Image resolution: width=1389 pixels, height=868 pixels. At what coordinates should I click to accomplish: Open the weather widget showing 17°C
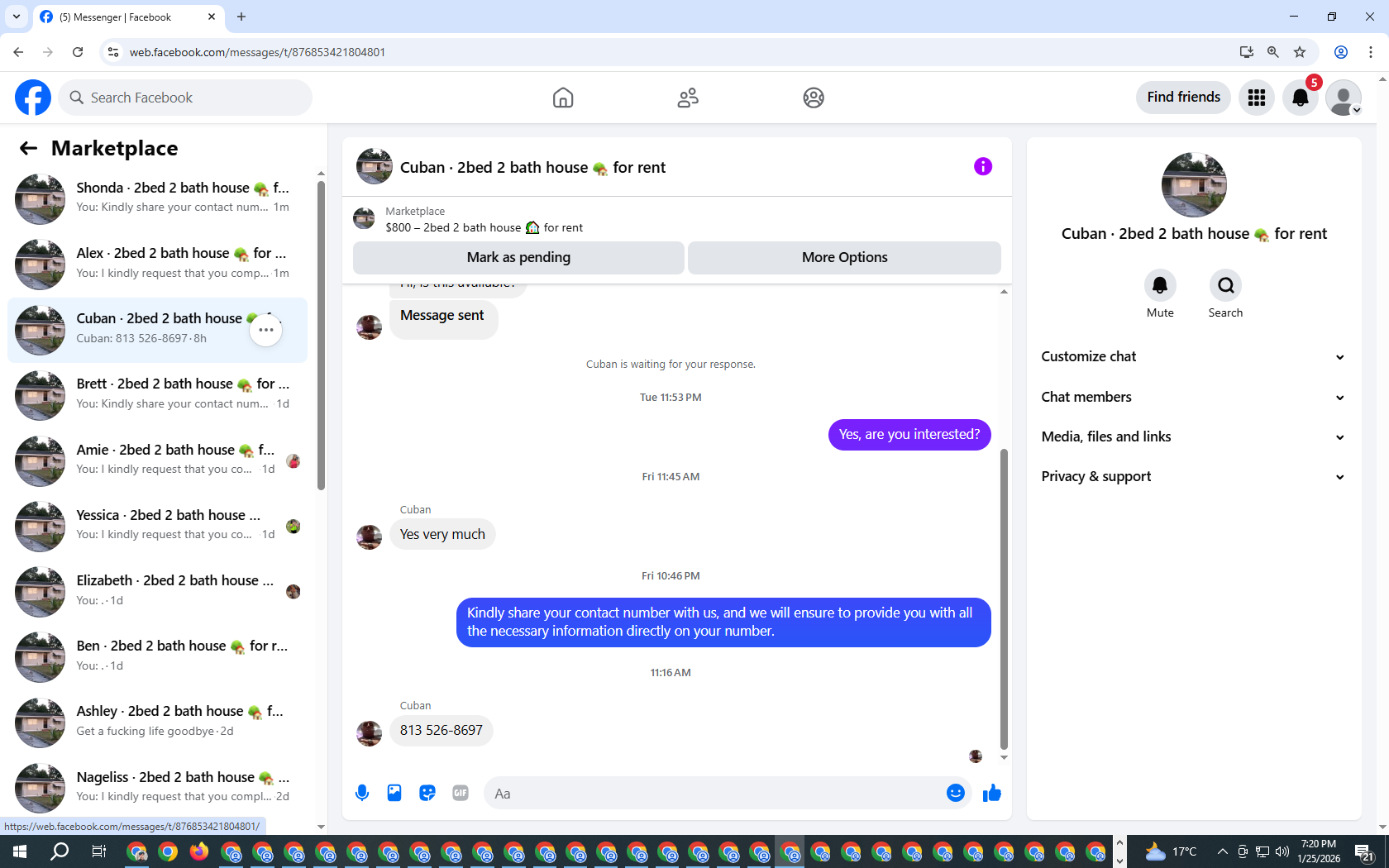[x=1170, y=851]
